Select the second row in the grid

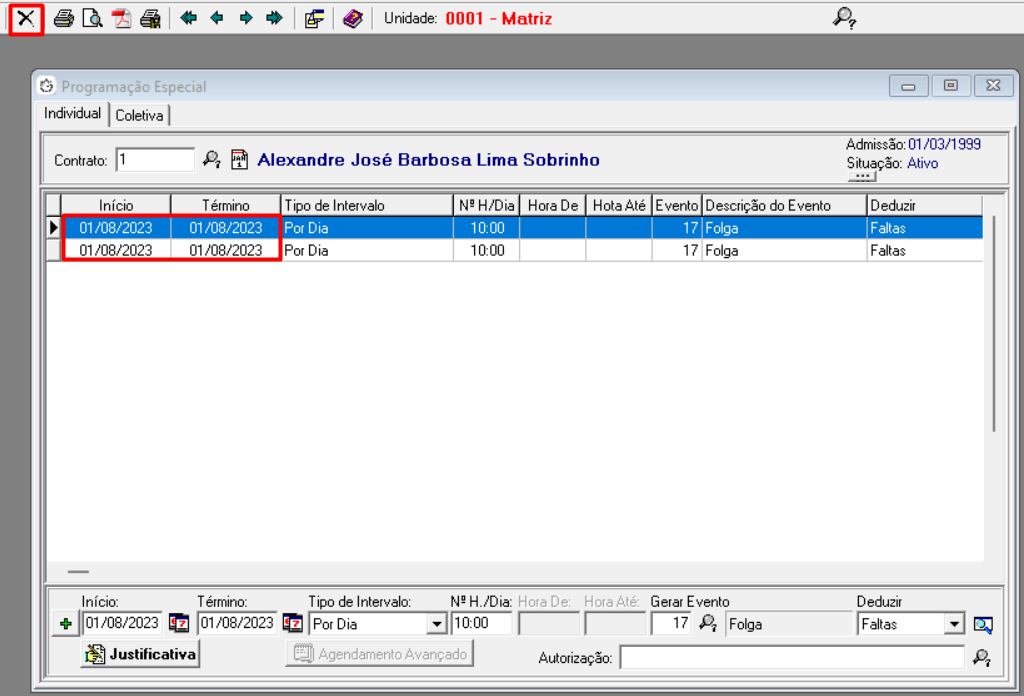tap(500, 251)
